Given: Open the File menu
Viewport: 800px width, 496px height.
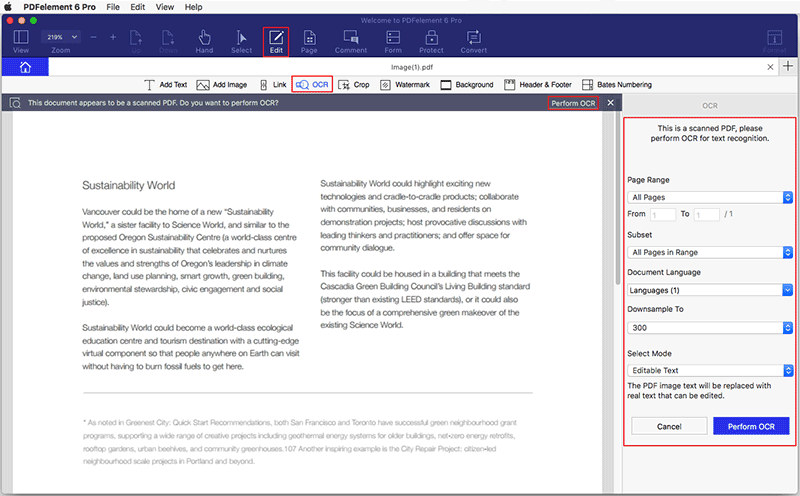Looking at the screenshot, I should click(113, 7).
